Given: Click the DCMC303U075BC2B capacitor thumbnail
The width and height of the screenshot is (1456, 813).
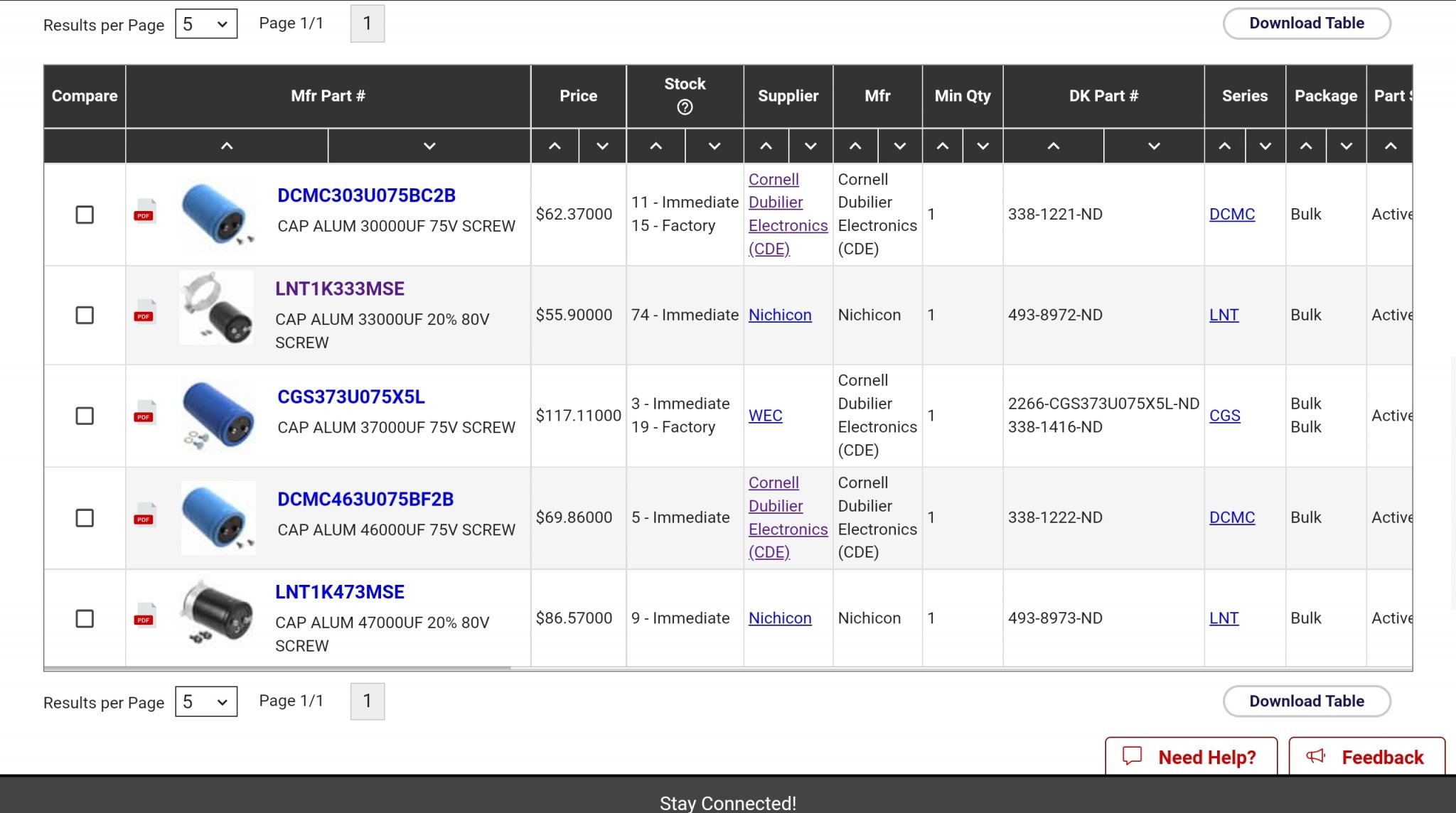Looking at the screenshot, I should [218, 214].
